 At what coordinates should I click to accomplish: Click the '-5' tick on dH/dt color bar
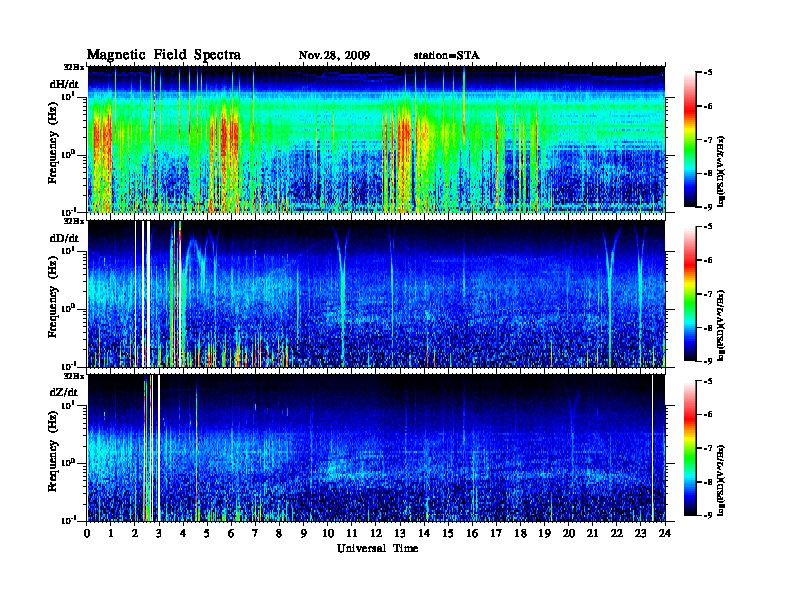click(x=708, y=73)
